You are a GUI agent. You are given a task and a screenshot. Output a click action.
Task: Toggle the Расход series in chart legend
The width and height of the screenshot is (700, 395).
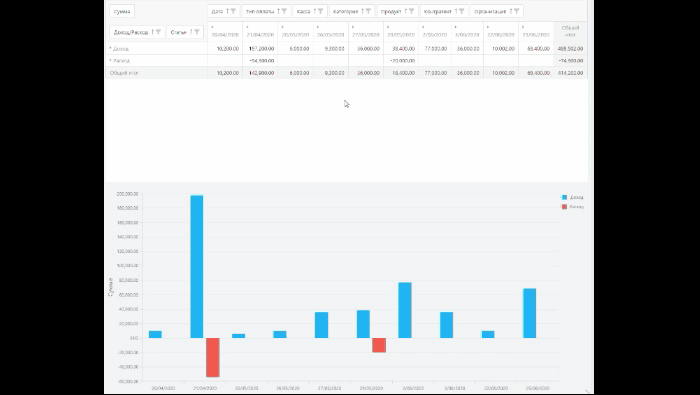pos(572,207)
